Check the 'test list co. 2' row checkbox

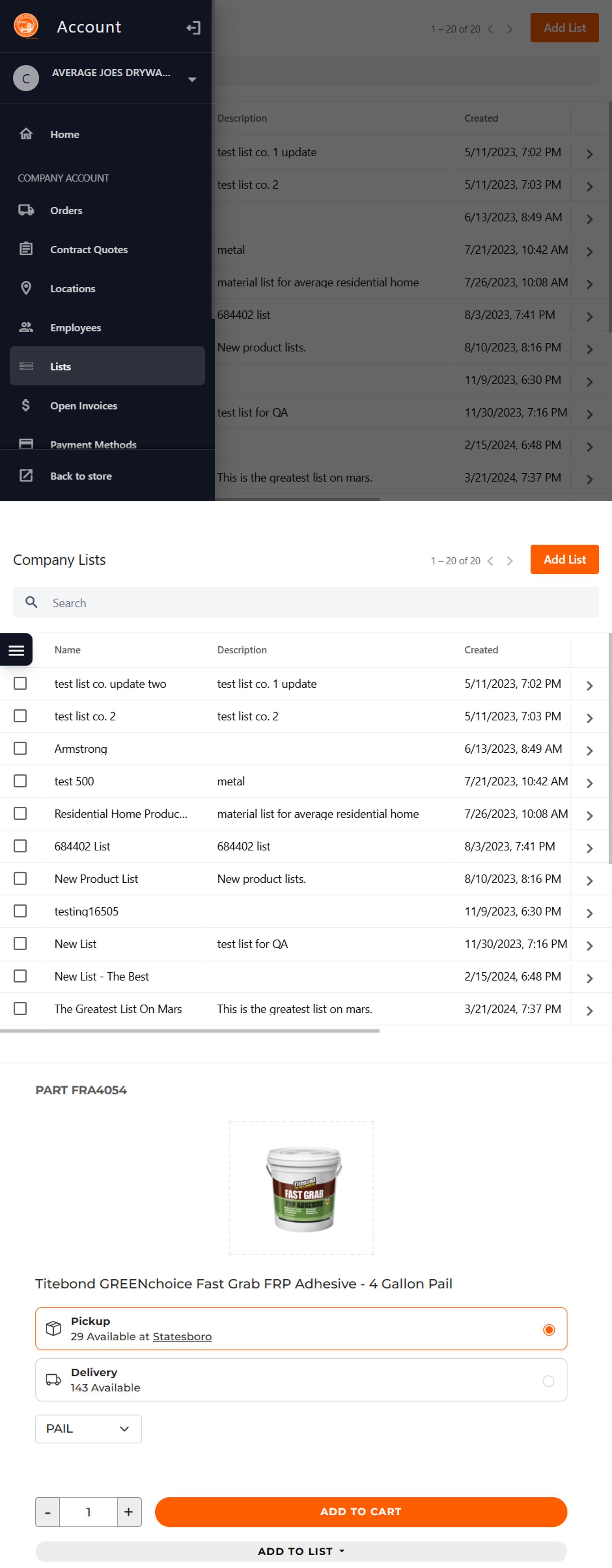(20, 715)
